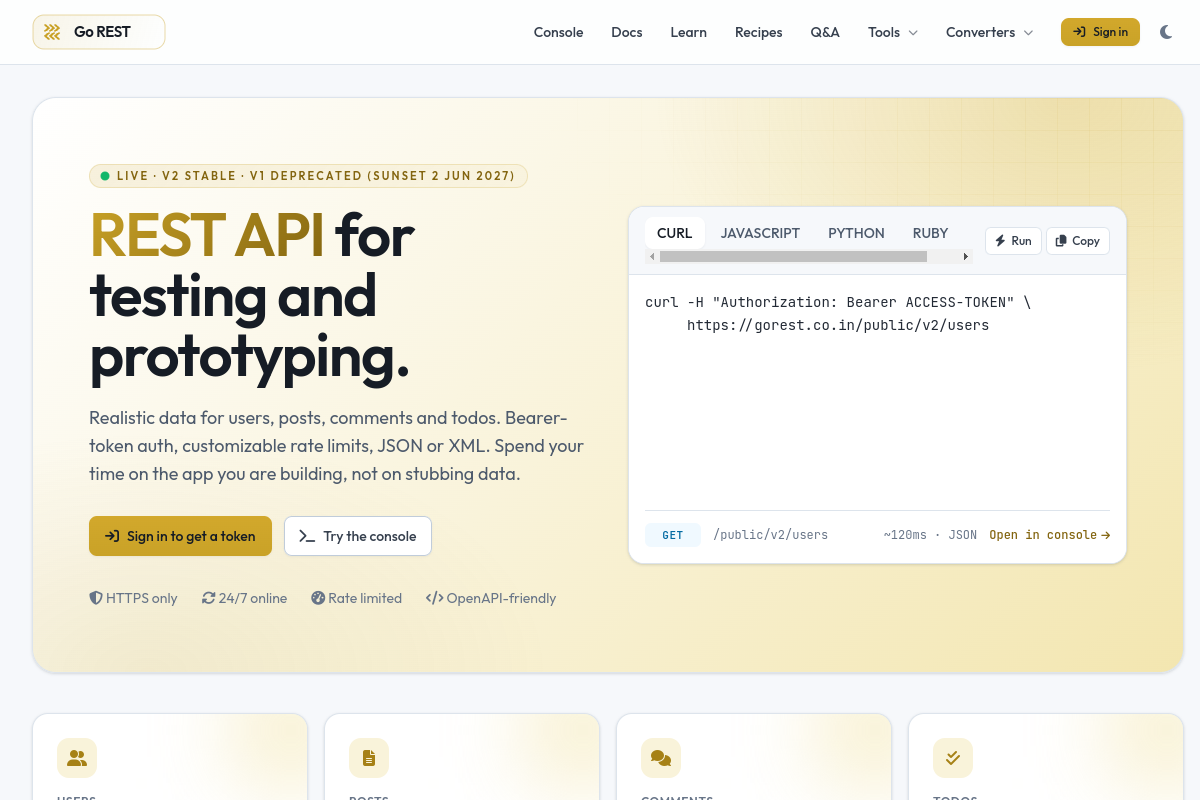Click the /public/v2/users endpoint path text

click(x=770, y=535)
